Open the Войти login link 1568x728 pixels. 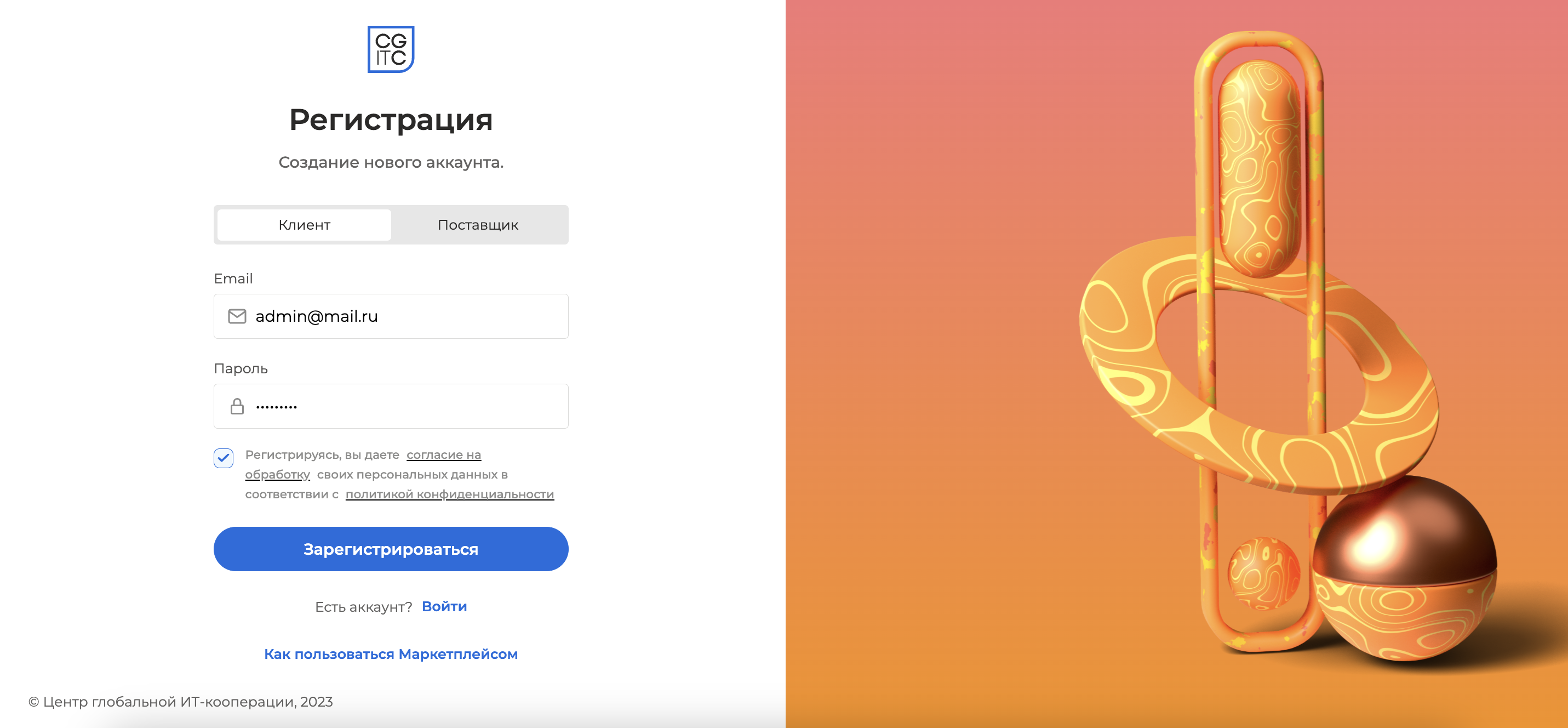tap(444, 607)
